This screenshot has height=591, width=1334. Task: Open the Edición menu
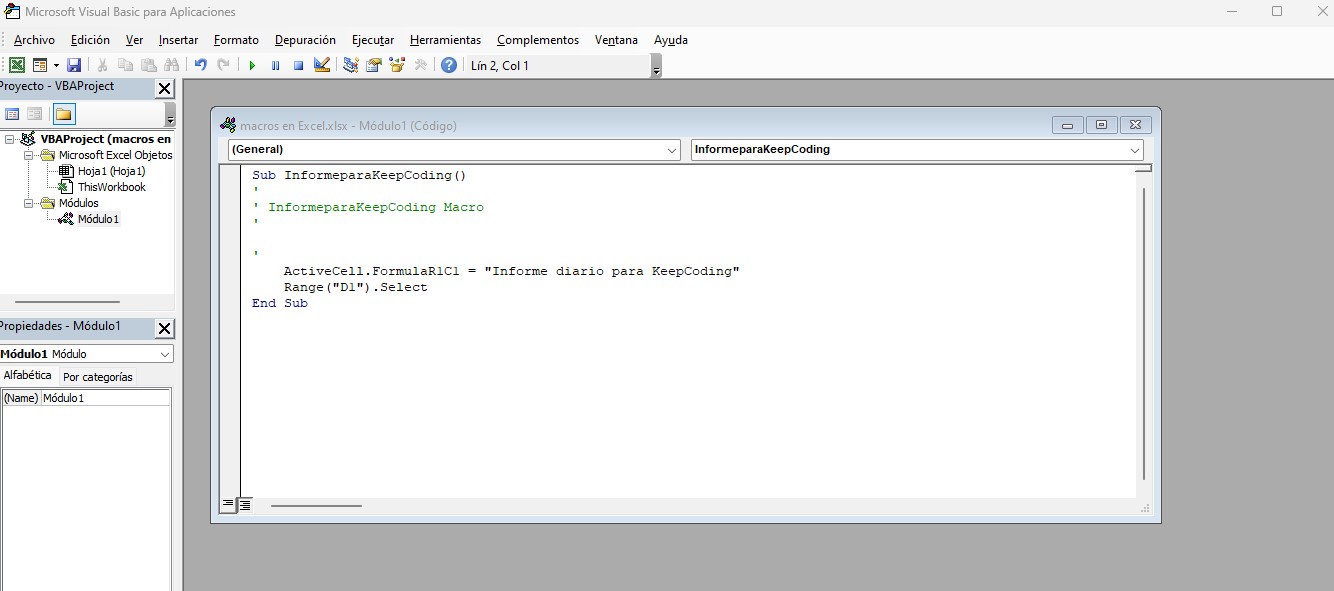90,40
